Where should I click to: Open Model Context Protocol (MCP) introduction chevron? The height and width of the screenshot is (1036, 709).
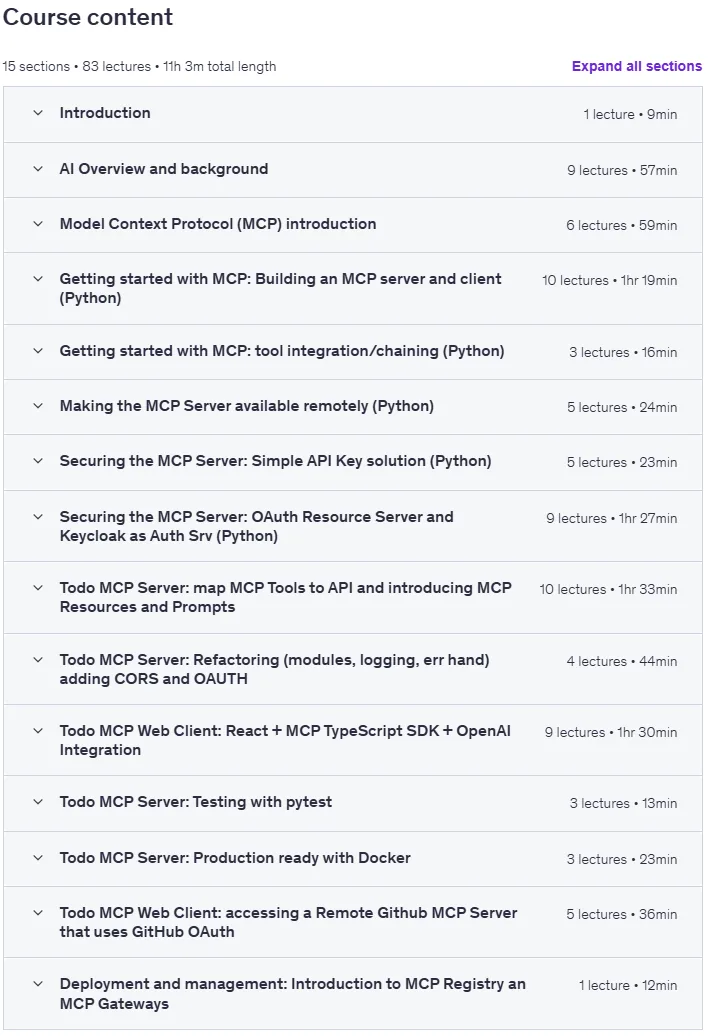pyautogui.click(x=38, y=224)
